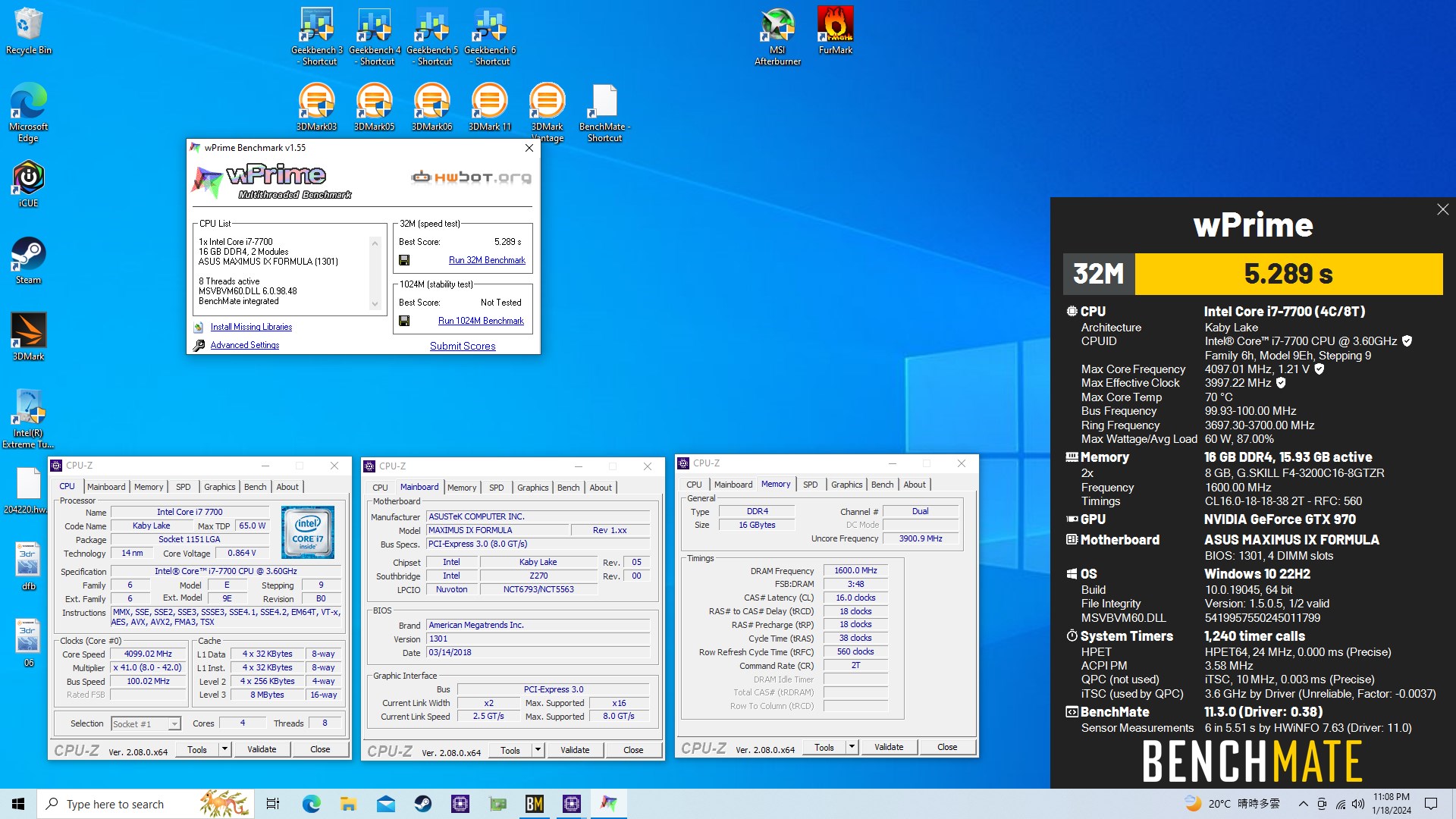Open wPrime taskbar icon

(x=609, y=804)
